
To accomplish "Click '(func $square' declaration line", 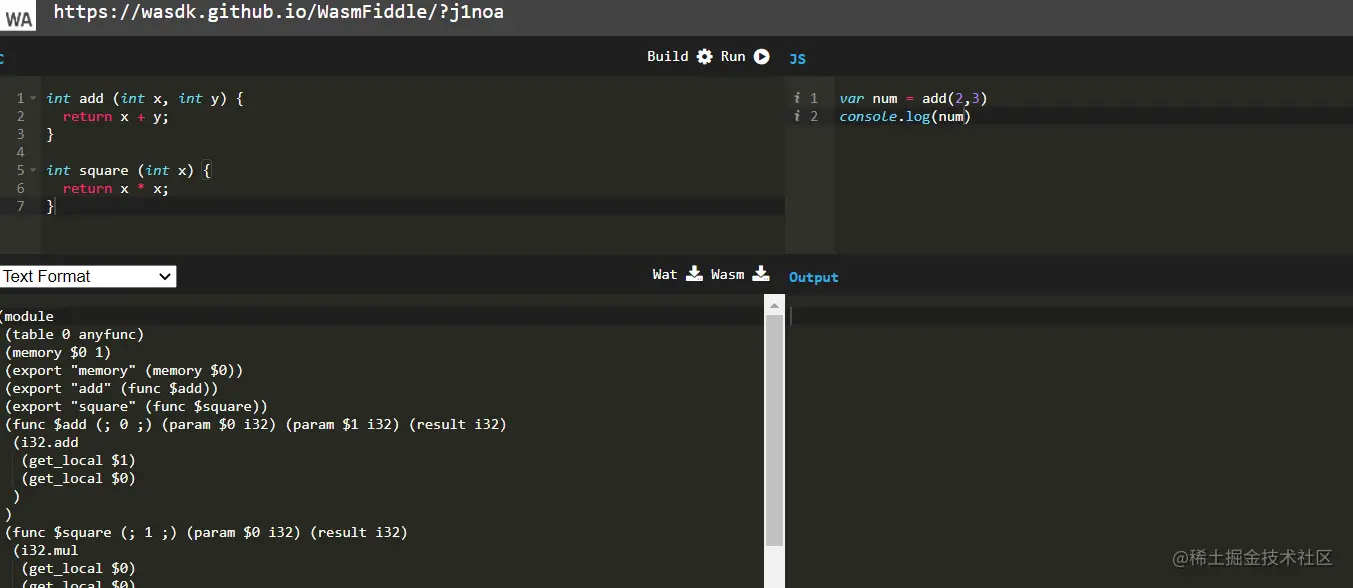I will click(x=206, y=532).
